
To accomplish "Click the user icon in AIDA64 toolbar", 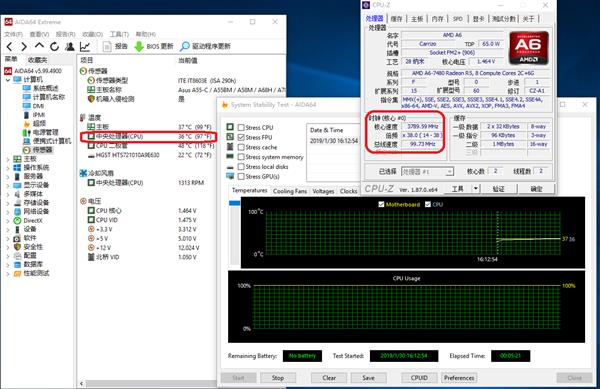I will click(x=70, y=47).
